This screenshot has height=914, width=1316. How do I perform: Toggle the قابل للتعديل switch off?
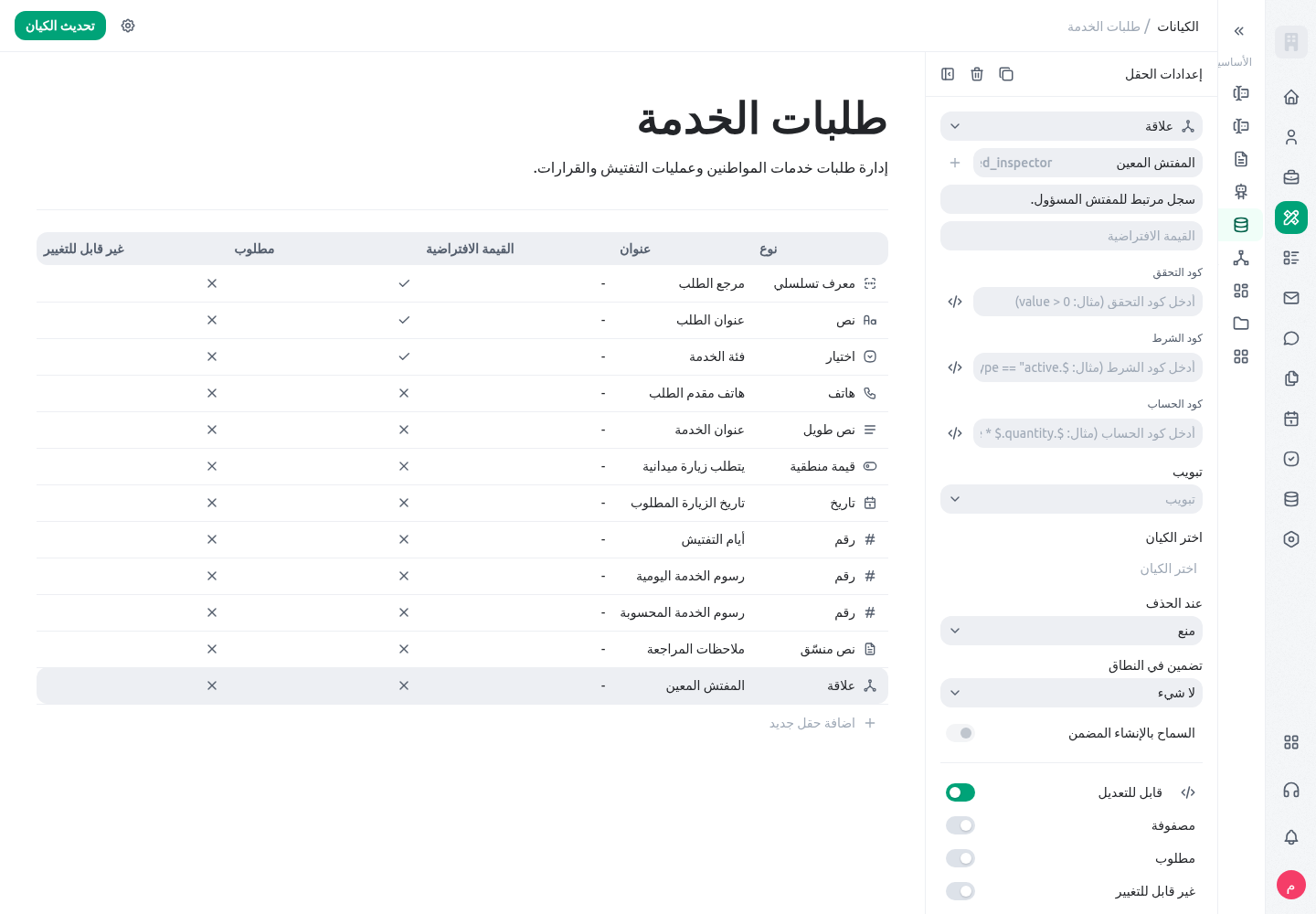tap(960, 792)
